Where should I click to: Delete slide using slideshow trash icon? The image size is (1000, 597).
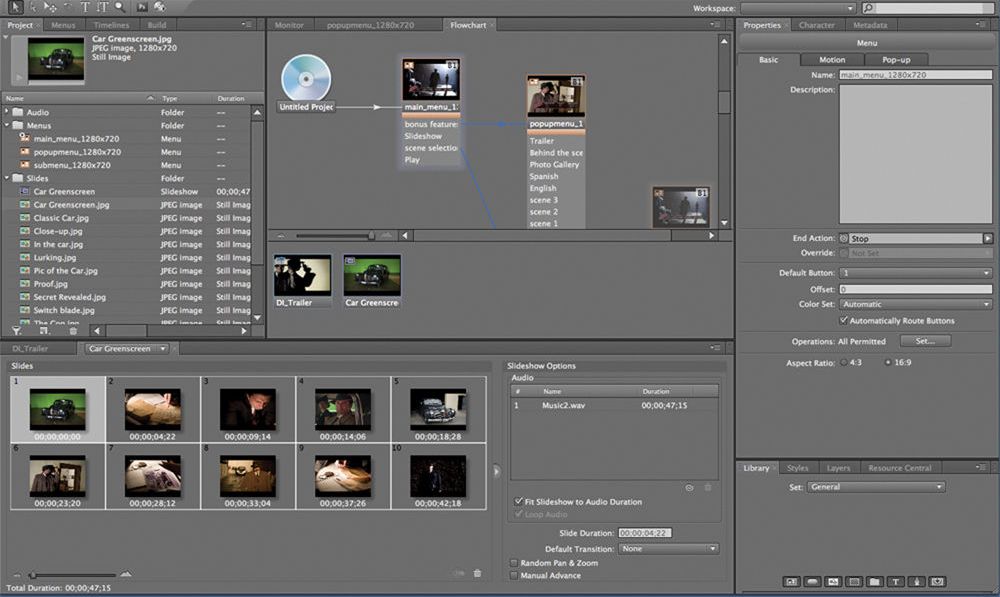click(x=477, y=573)
